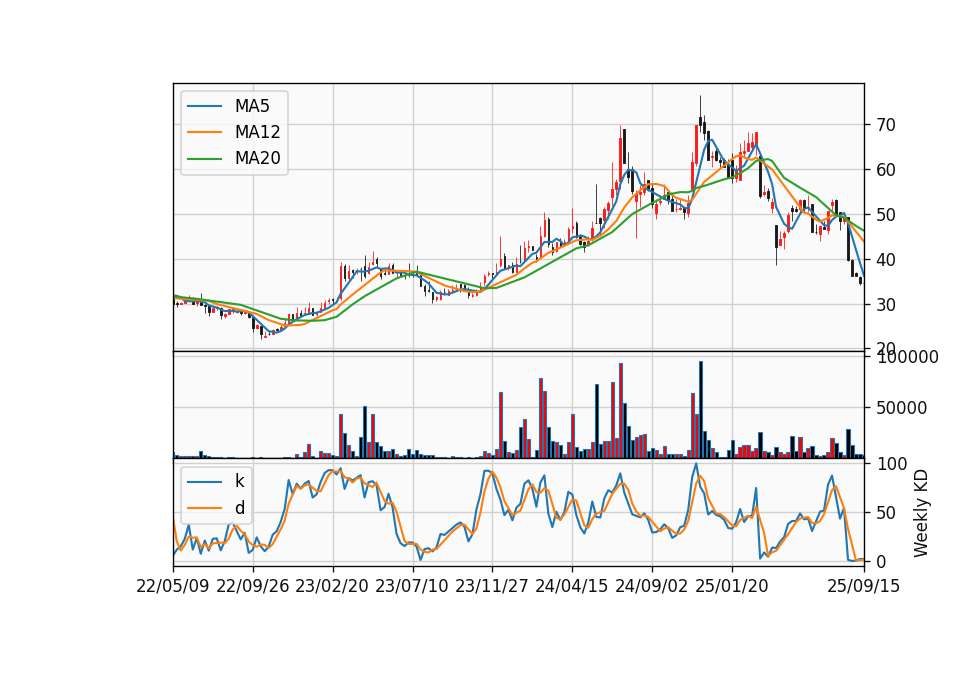The image size is (960, 690).
Task: Click the Weekly KD axis title
Action: 920,514
